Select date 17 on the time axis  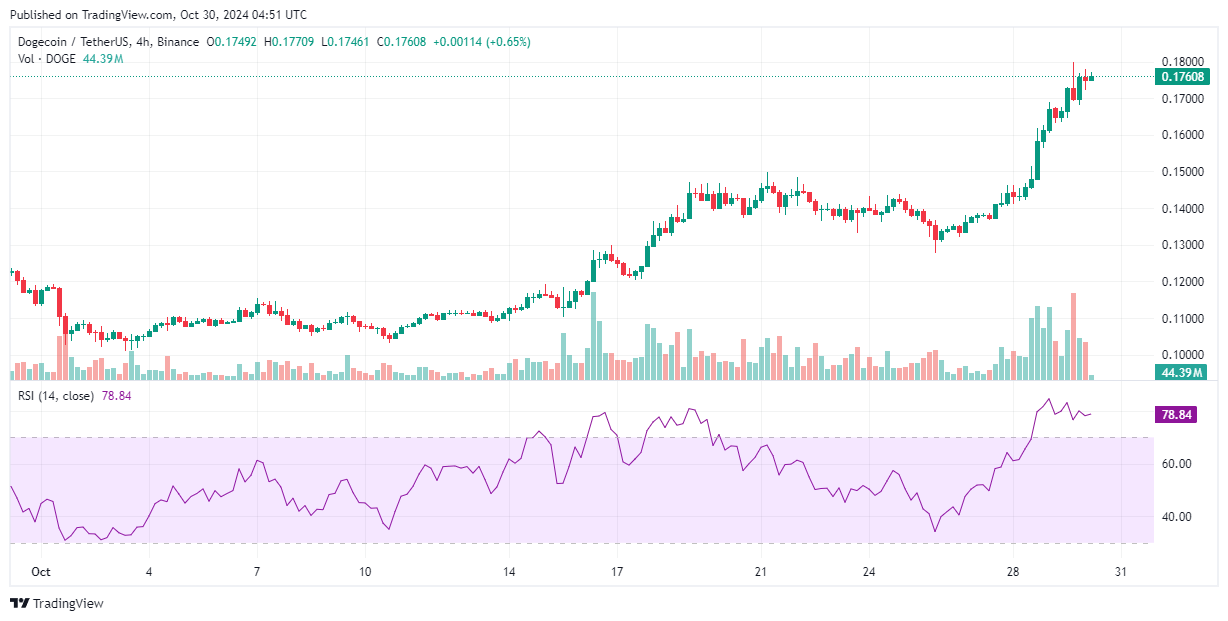tap(617, 572)
